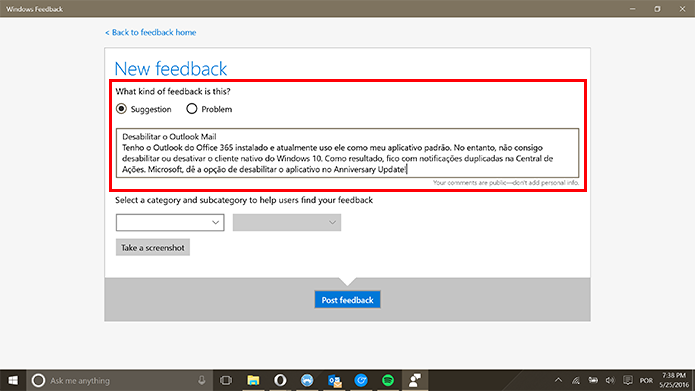Viewport: 695px width, 391px height.
Task: Open the category dropdown
Action: tap(170, 223)
